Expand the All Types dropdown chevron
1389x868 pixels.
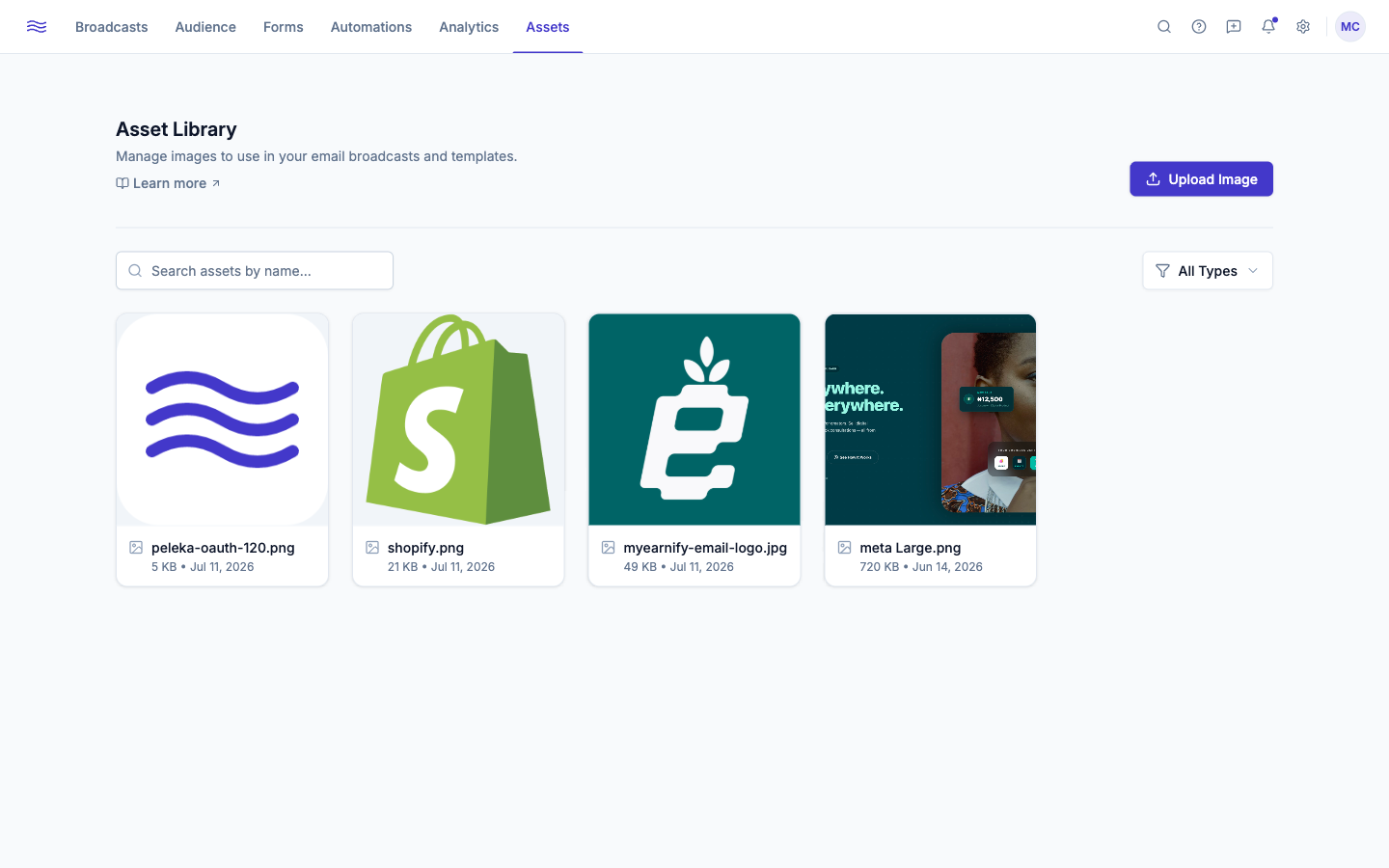[x=1253, y=271]
